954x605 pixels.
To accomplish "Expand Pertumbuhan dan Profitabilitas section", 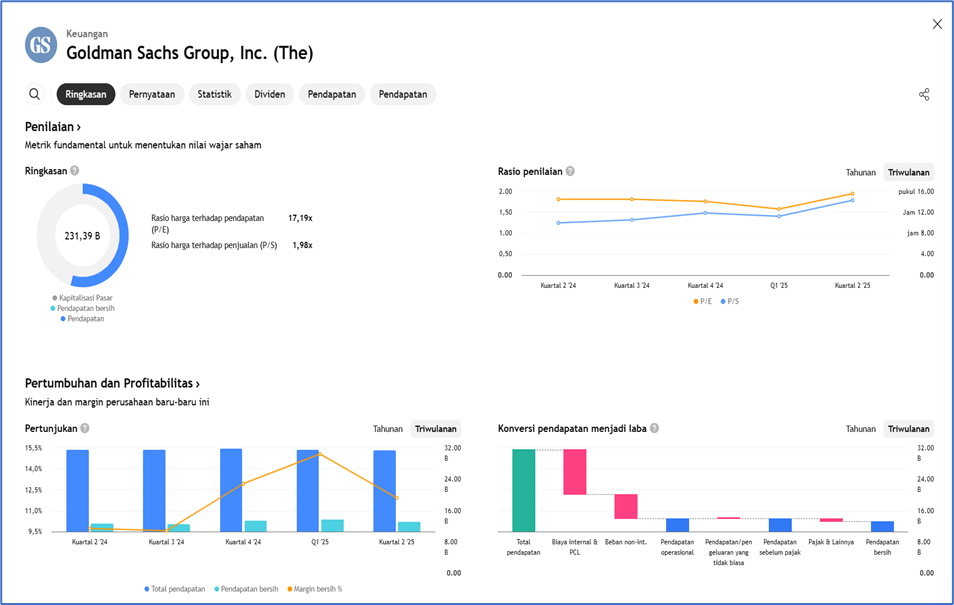I will [x=112, y=384].
